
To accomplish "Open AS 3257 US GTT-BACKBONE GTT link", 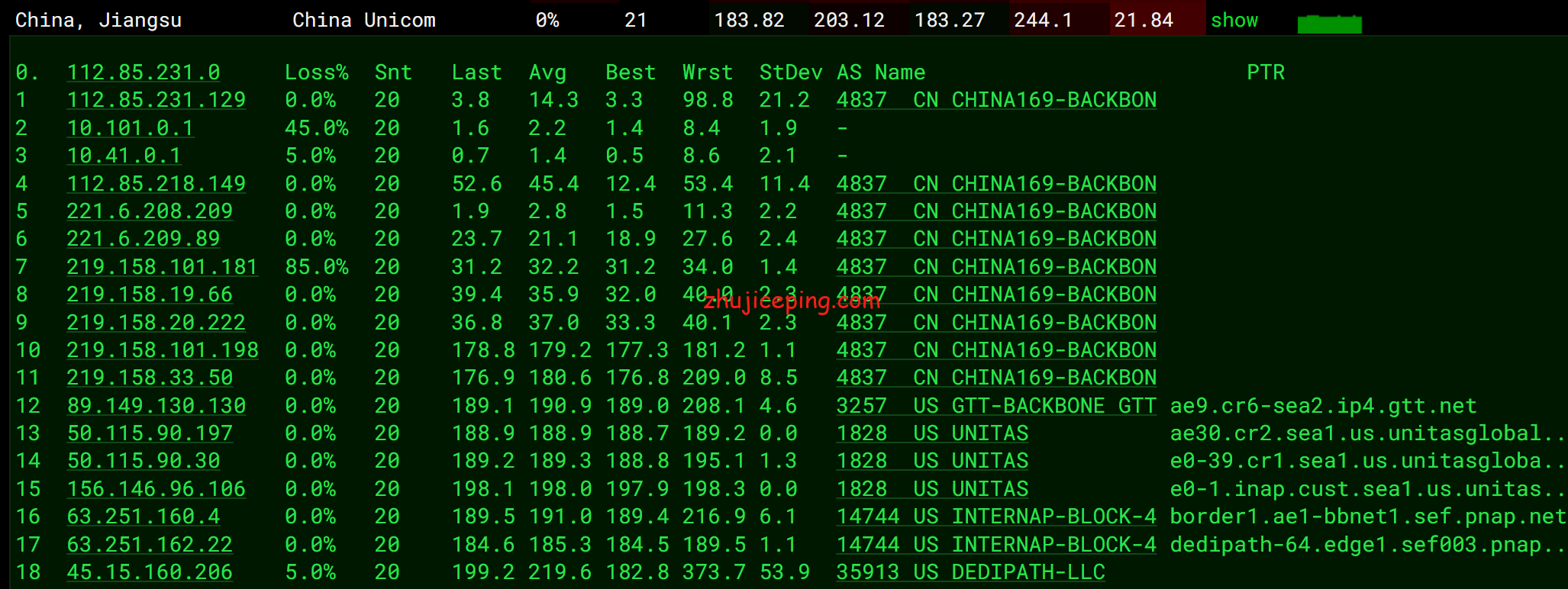I will [996, 406].
